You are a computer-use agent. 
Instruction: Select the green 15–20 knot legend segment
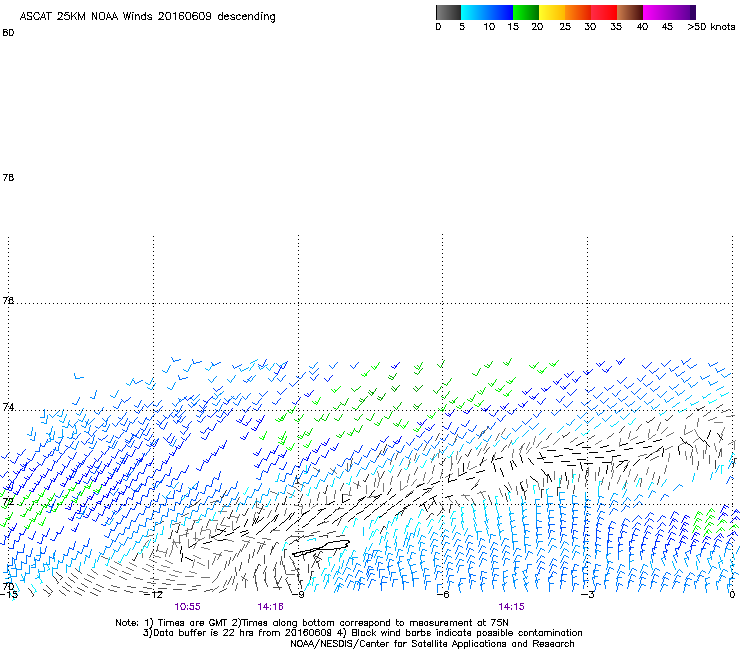coord(526,12)
